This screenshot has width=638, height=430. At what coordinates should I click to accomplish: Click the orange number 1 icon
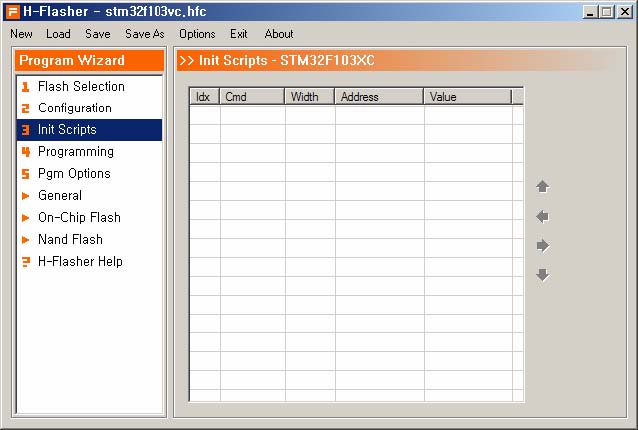[25, 87]
